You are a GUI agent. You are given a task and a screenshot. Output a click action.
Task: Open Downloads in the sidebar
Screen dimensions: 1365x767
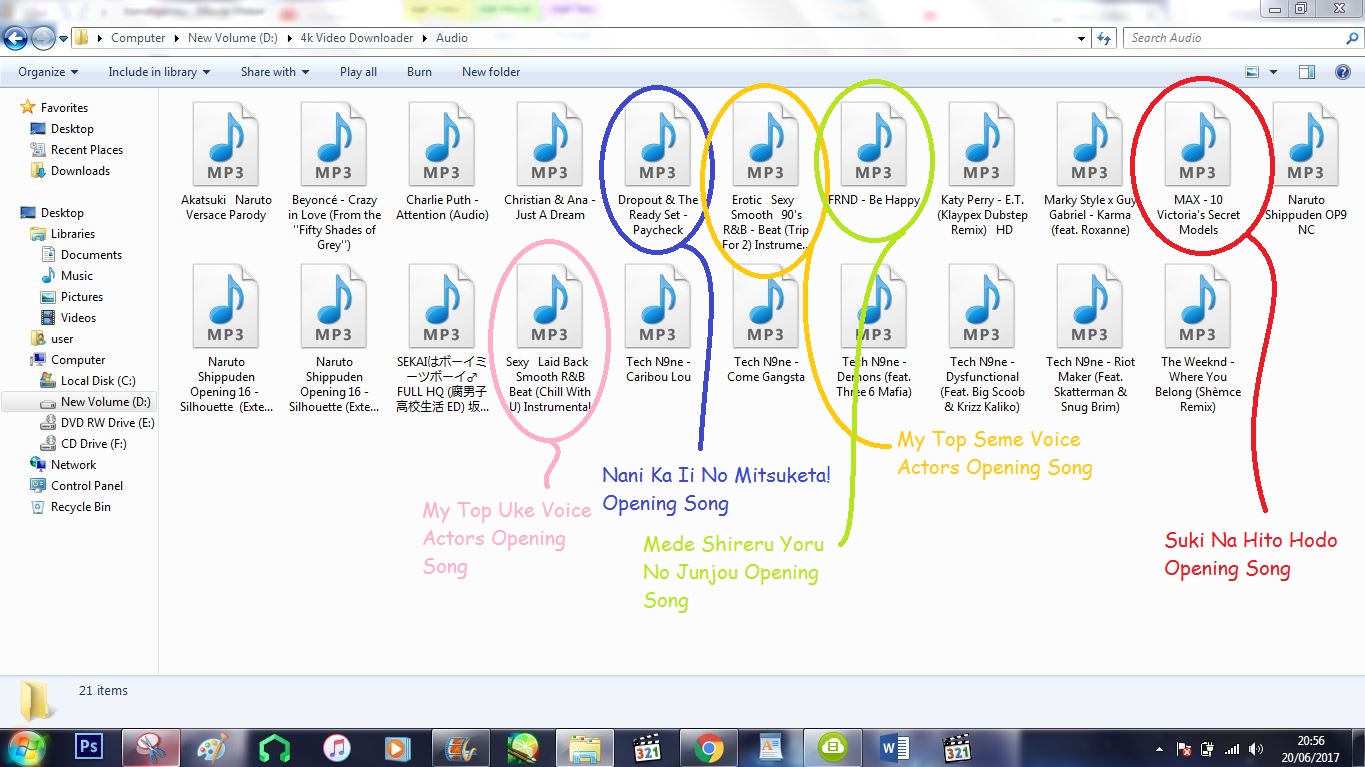[80, 171]
